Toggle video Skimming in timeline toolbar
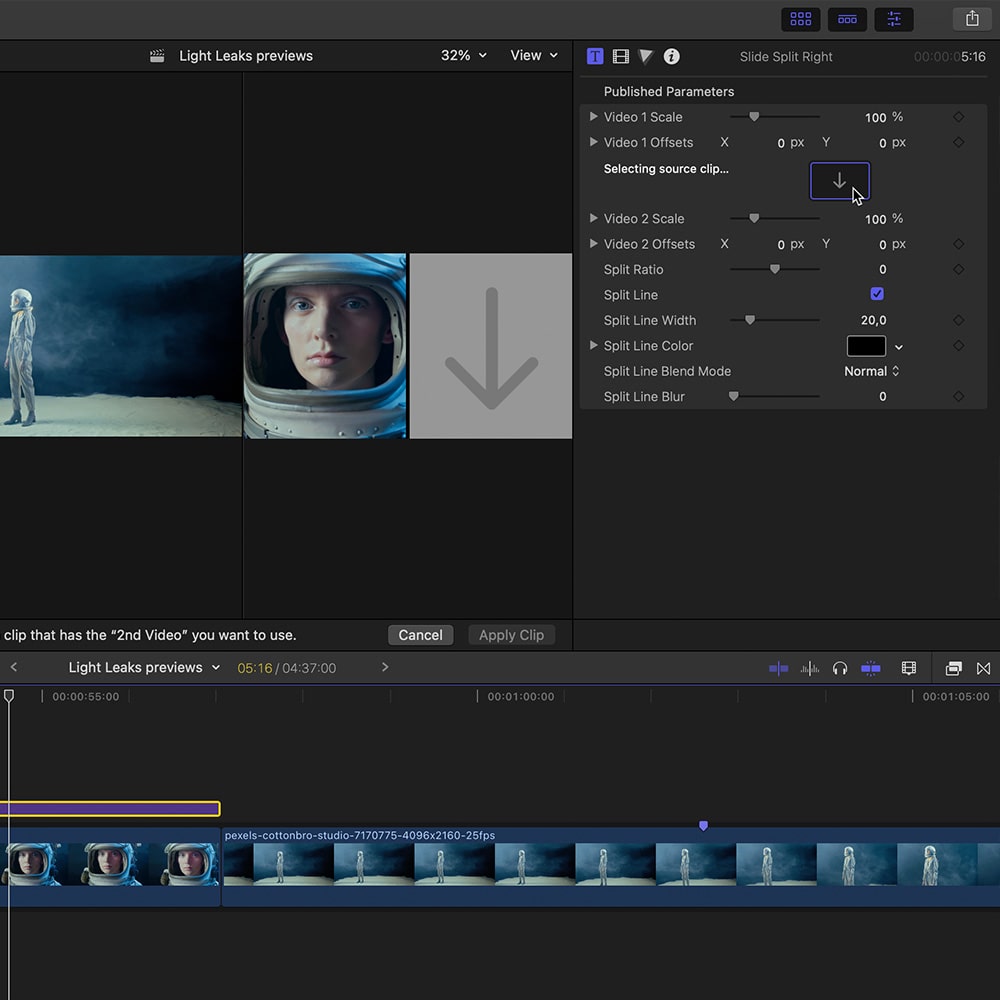 pos(778,668)
